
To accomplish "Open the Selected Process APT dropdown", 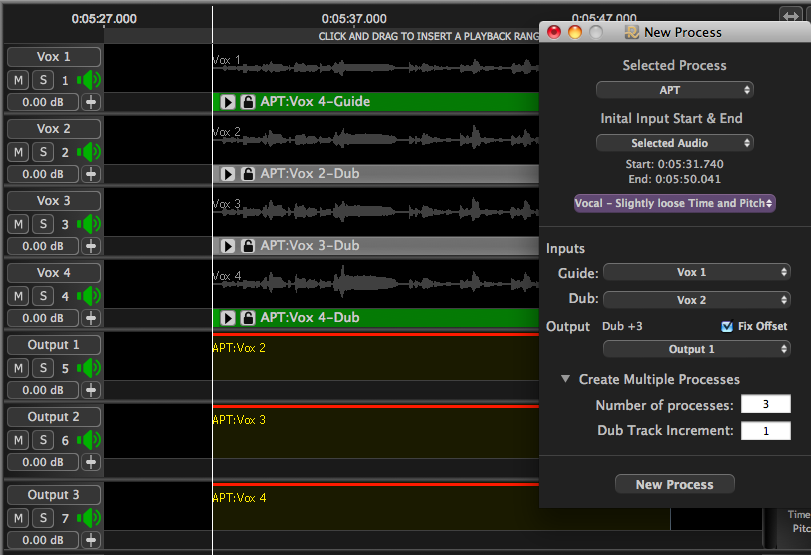I will coord(674,90).
